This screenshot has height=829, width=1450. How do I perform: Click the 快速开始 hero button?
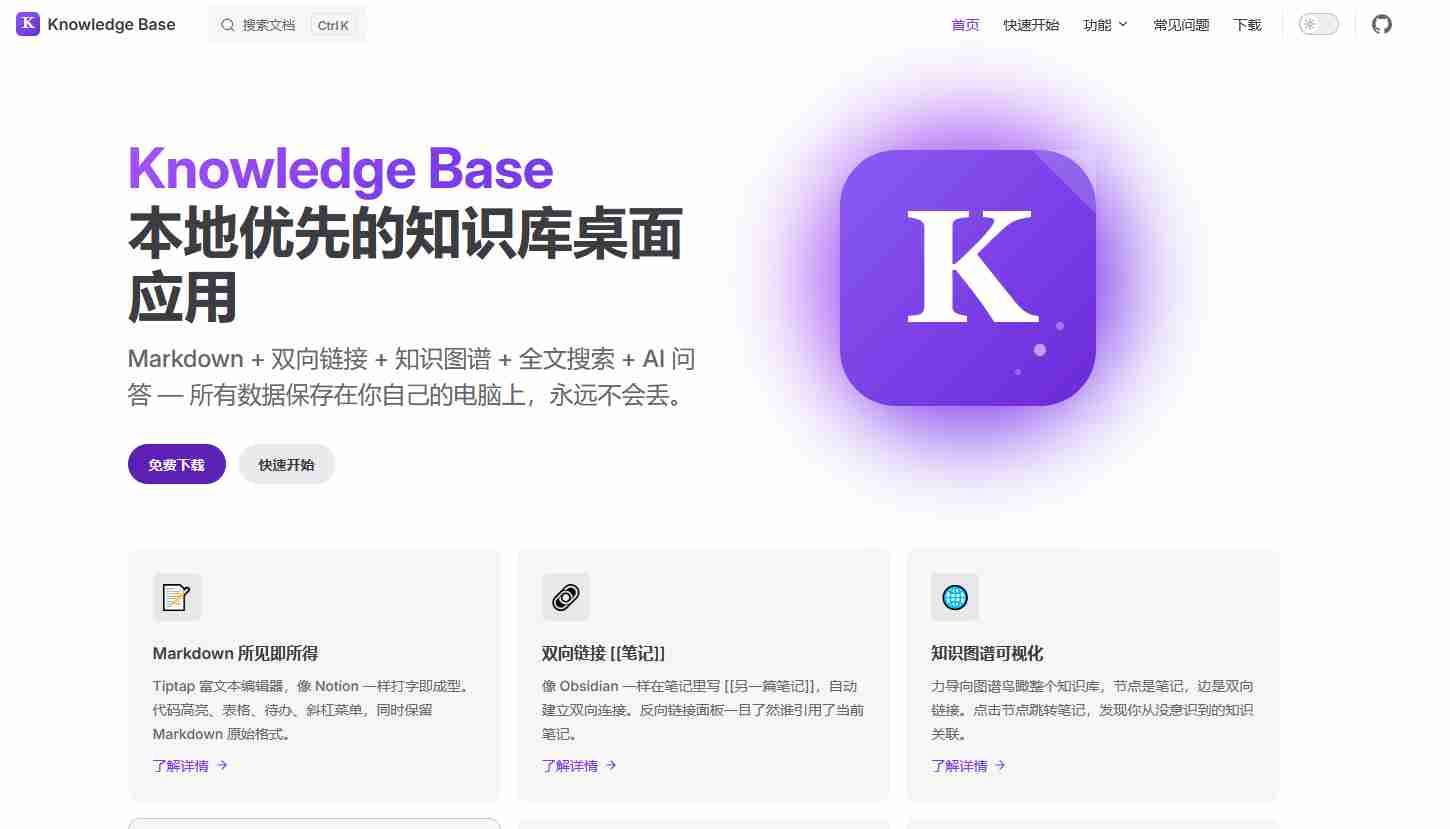click(286, 464)
